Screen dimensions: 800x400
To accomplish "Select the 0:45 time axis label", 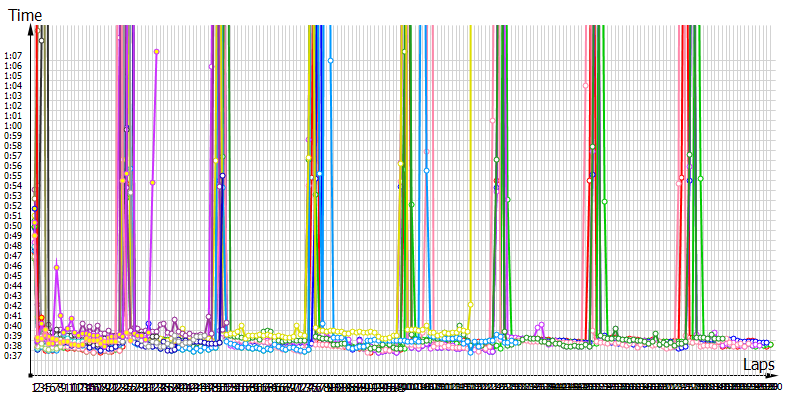I will click(13, 276).
